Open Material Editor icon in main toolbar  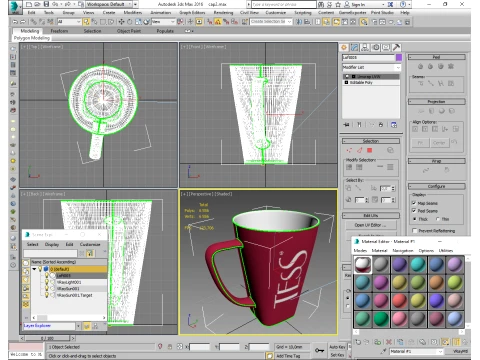(x=364, y=22)
